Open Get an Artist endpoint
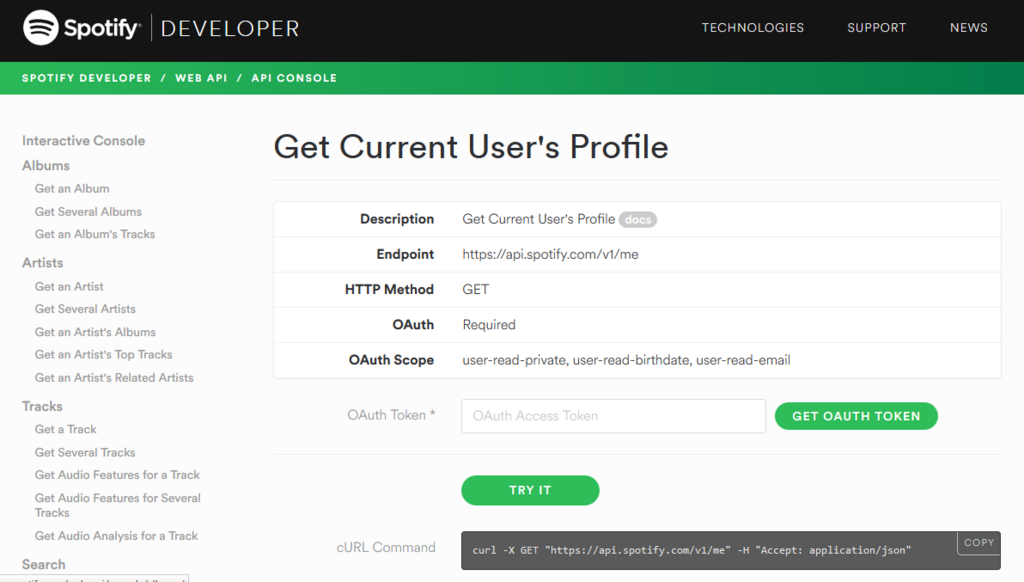1024x582 pixels. click(69, 286)
